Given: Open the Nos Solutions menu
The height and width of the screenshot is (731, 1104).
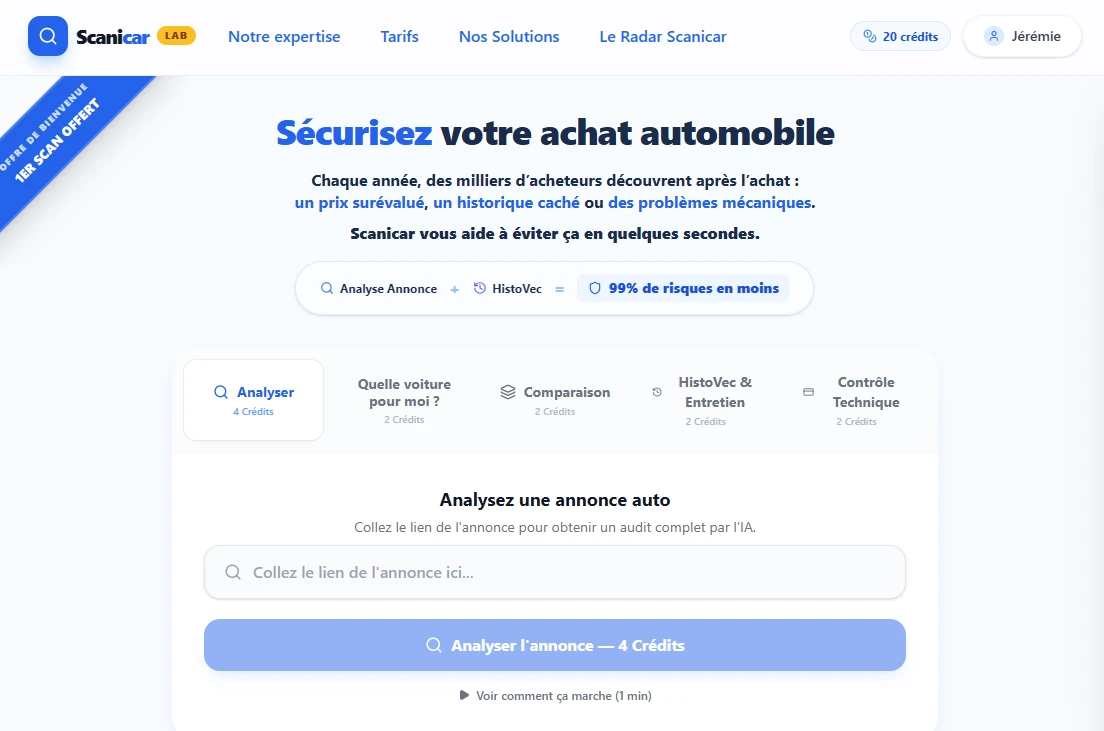Looking at the screenshot, I should (x=509, y=36).
